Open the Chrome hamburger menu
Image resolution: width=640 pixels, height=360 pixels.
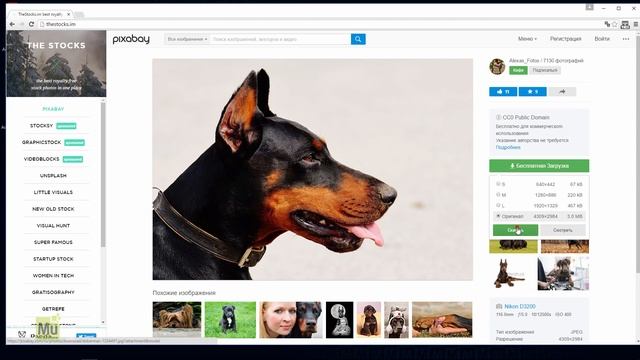636,24
